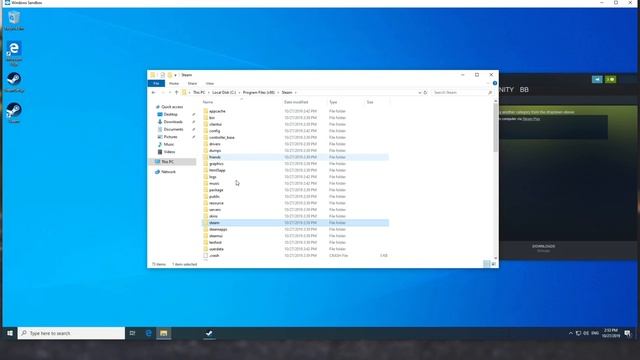Open the Home ribbon tab
Image resolution: width=640 pixels, height=360 pixels.
(174, 83)
